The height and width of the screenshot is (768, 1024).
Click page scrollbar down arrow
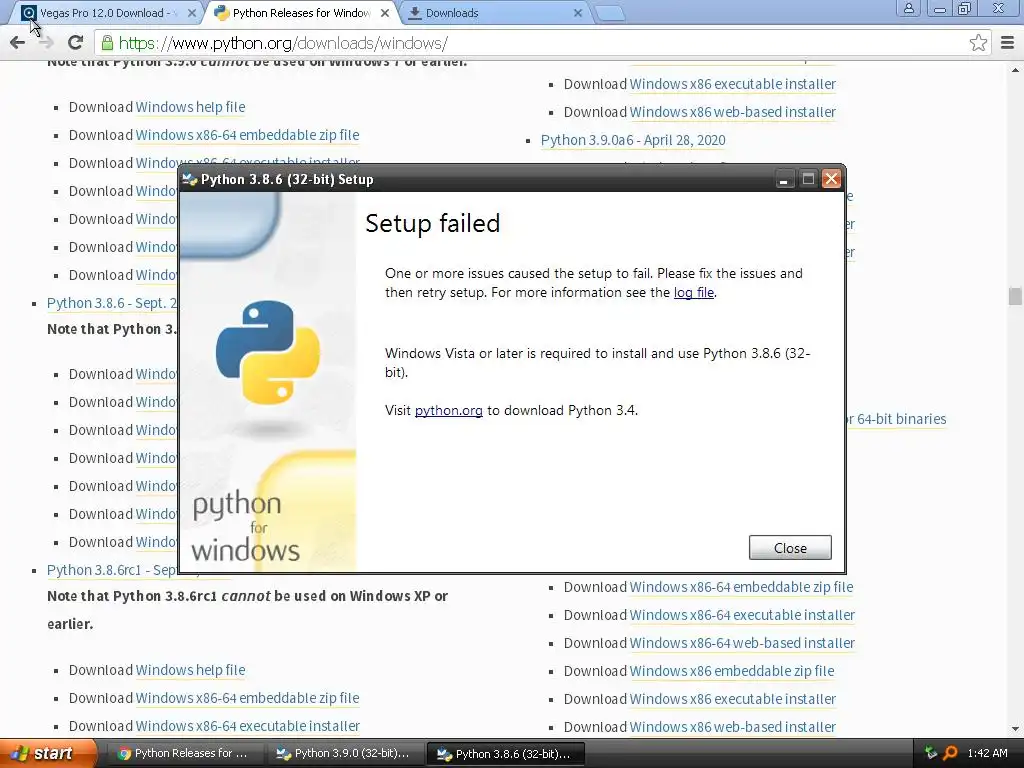click(x=1015, y=729)
